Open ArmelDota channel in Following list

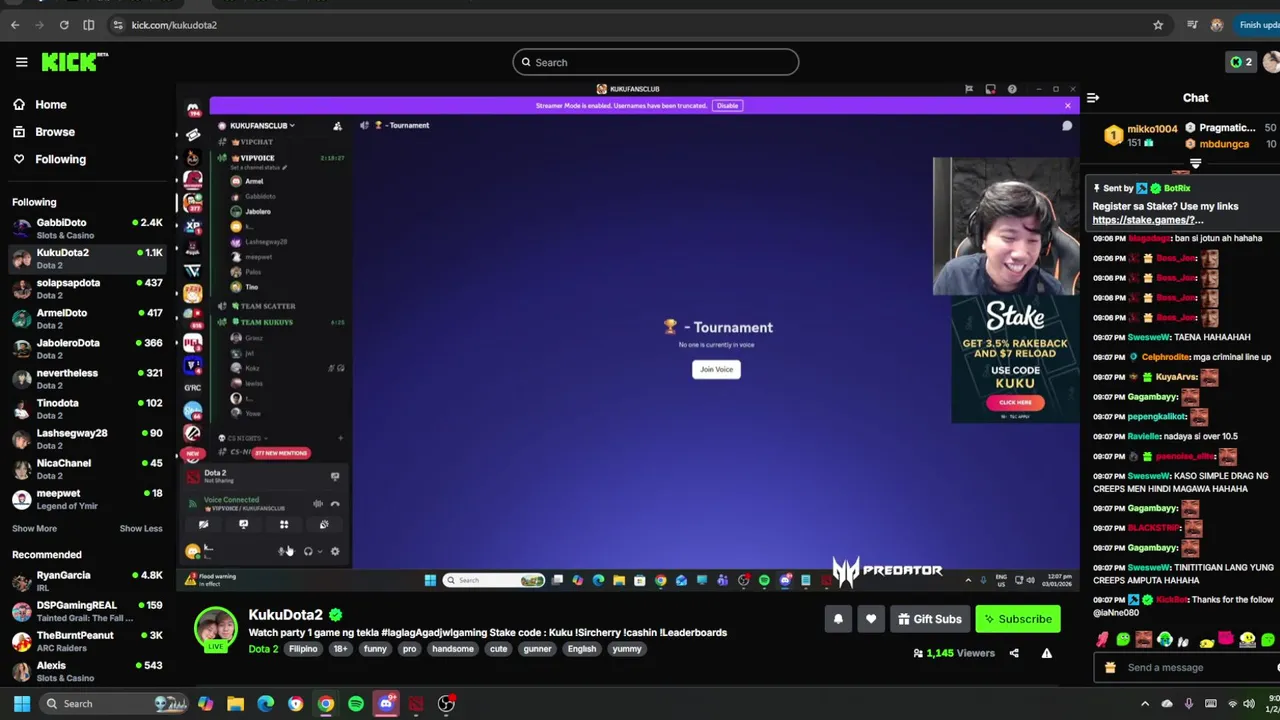point(87,318)
